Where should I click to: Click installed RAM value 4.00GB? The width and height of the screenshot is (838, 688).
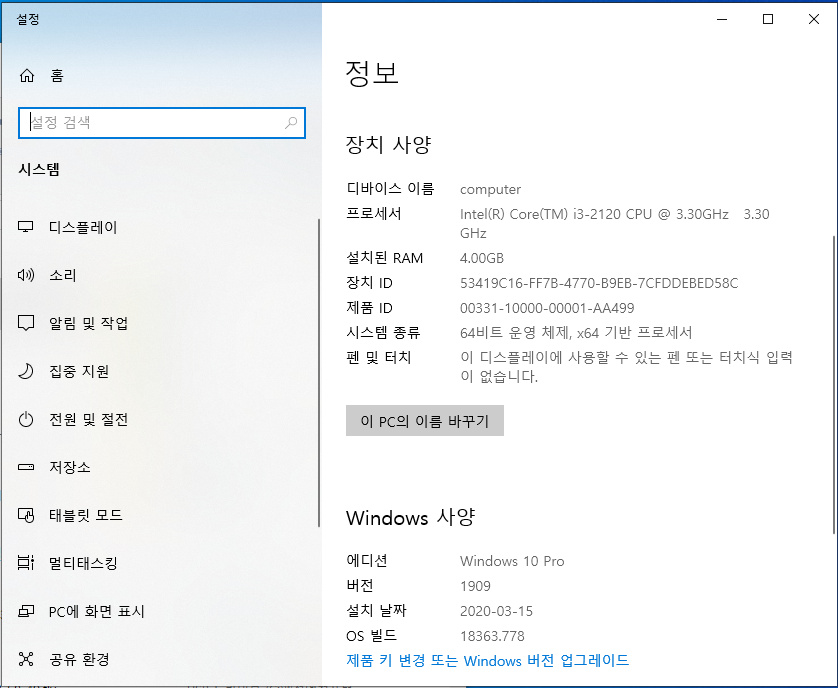click(482, 258)
